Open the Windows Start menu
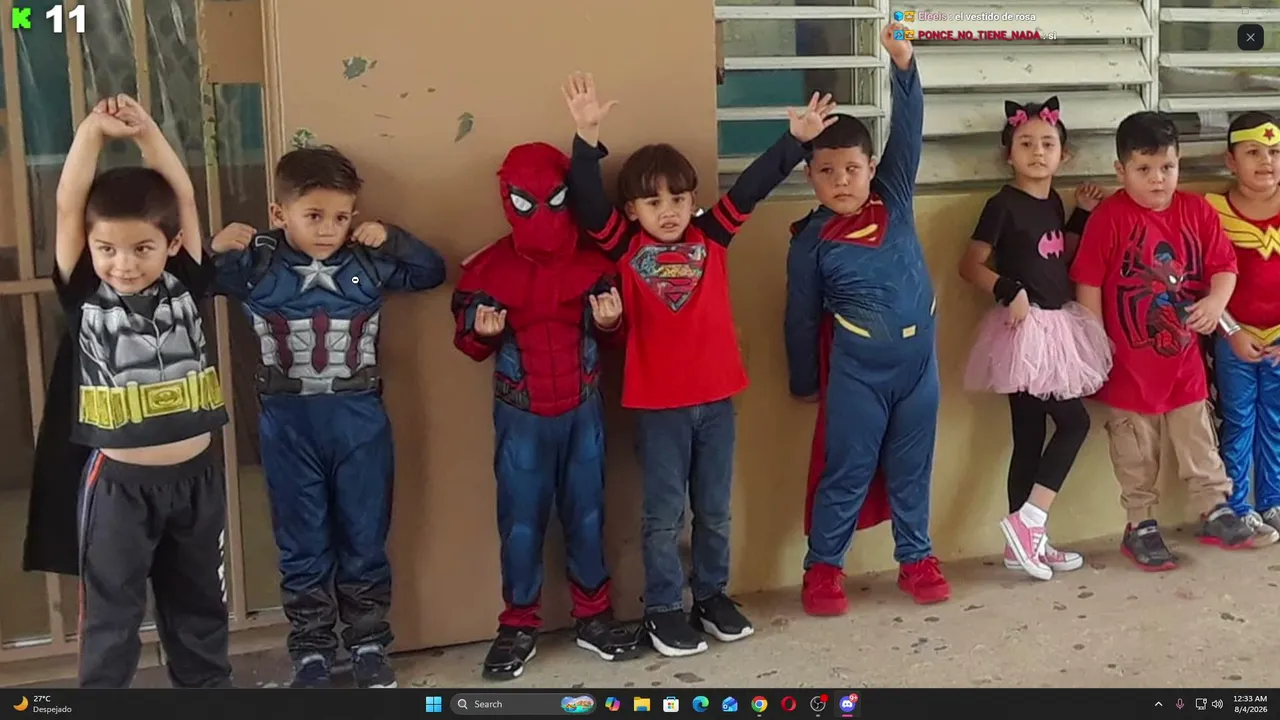 click(x=433, y=704)
